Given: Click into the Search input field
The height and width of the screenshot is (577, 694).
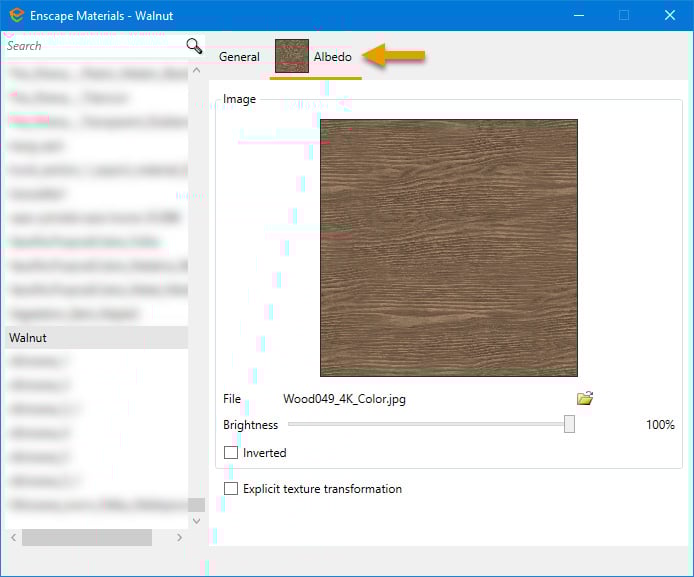Looking at the screenshot, I should point(90,46).
